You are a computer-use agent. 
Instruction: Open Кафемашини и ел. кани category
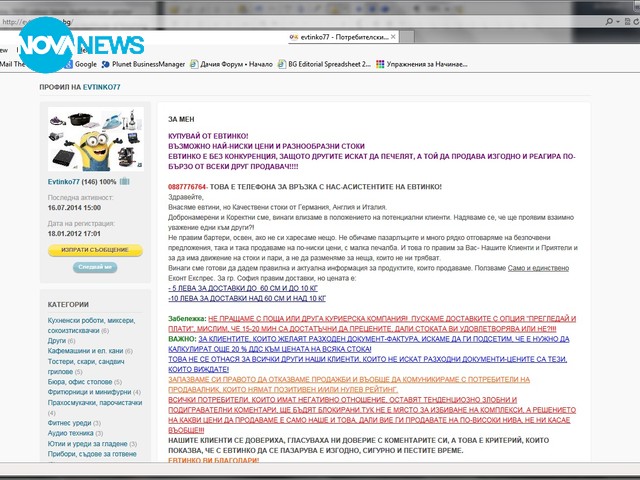85,351
